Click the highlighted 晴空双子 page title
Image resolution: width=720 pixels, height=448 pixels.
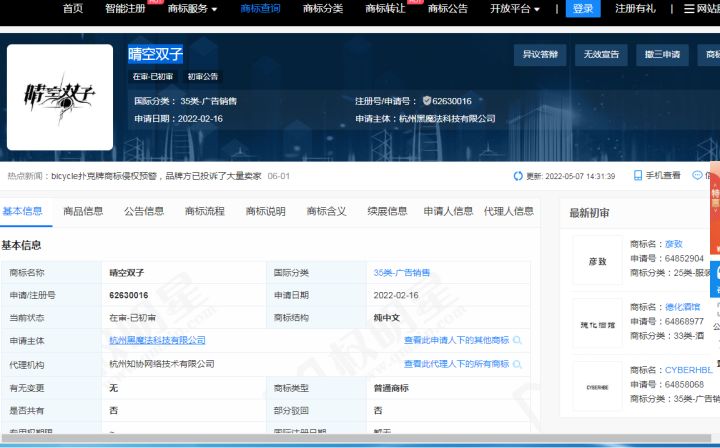point(155,54)
